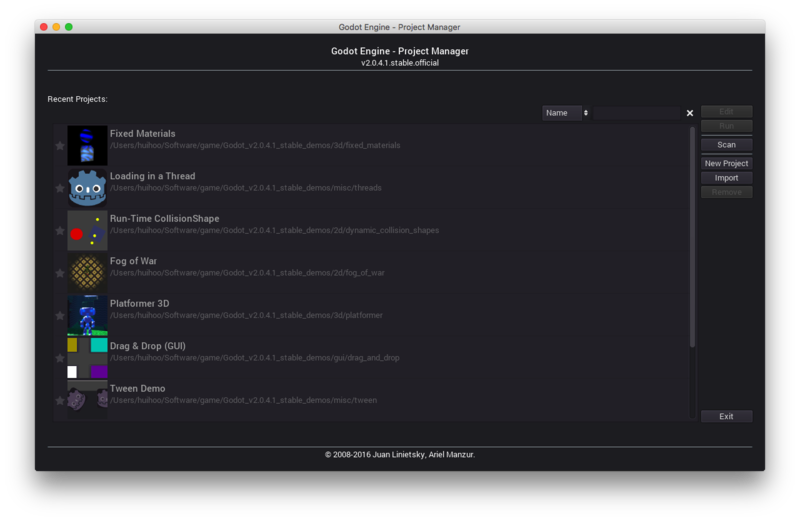Toggle favorite star for Platformer 3D
Image resolution: width=800 pixels, height=521 pixels.
60,316
